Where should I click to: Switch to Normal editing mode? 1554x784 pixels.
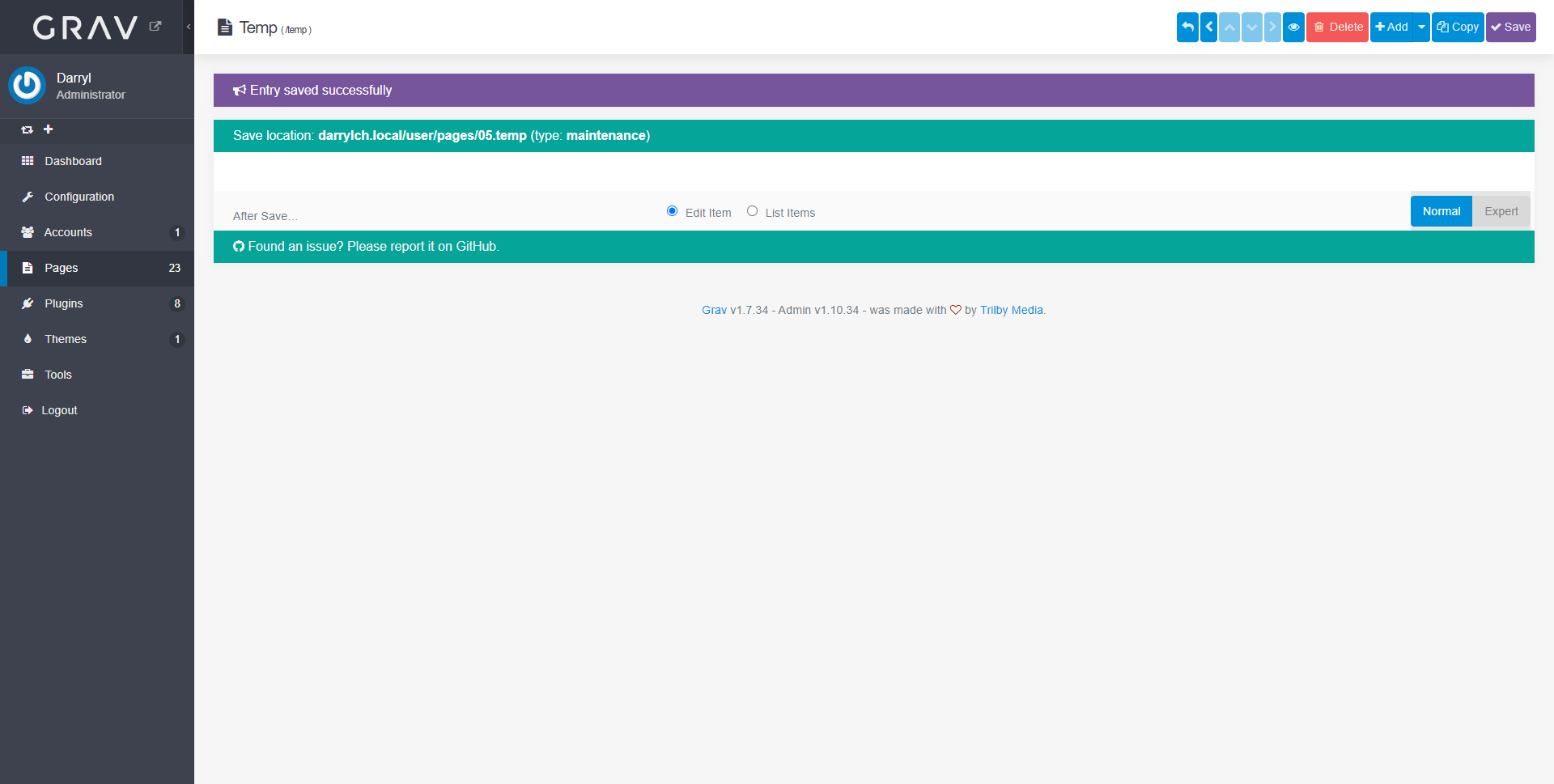1441,211
